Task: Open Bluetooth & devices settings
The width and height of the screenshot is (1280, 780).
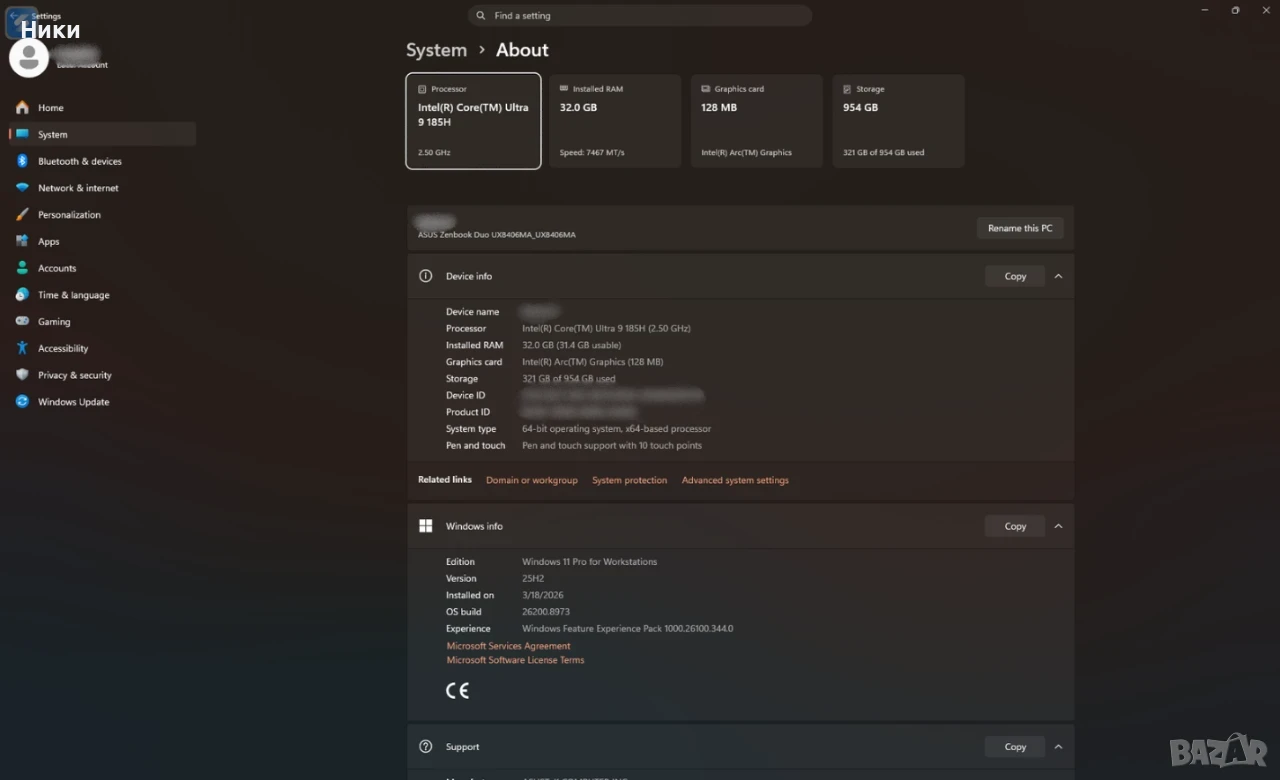Action: (102, 161)
